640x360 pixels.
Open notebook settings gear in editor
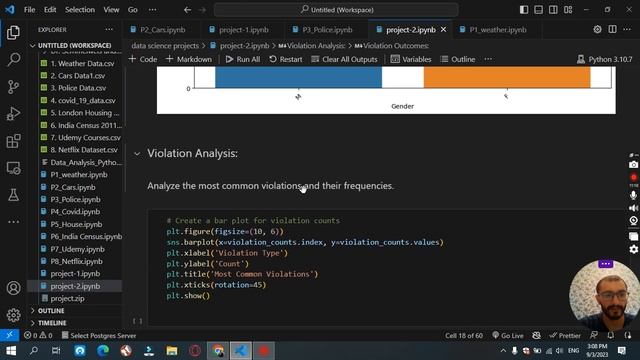pyautogui.click(x=597, y=29)
